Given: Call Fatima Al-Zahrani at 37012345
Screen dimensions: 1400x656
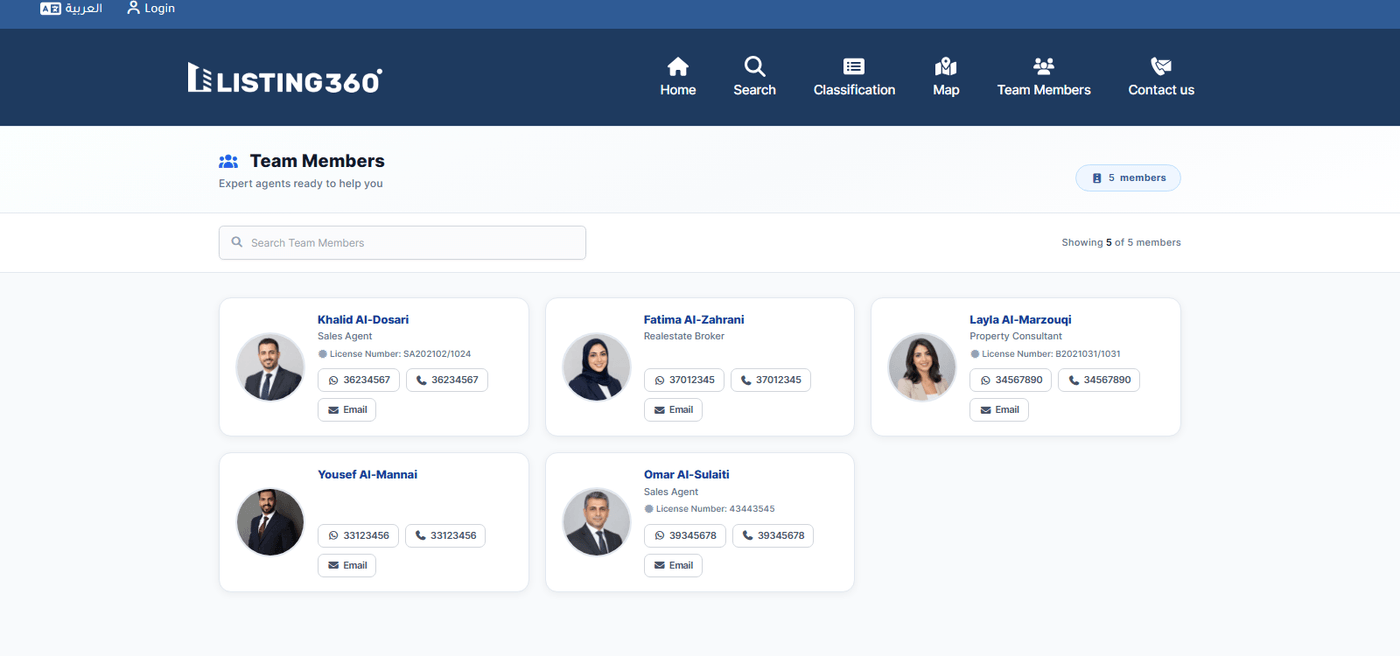Looking at the screenshot, I should [771, 380].
